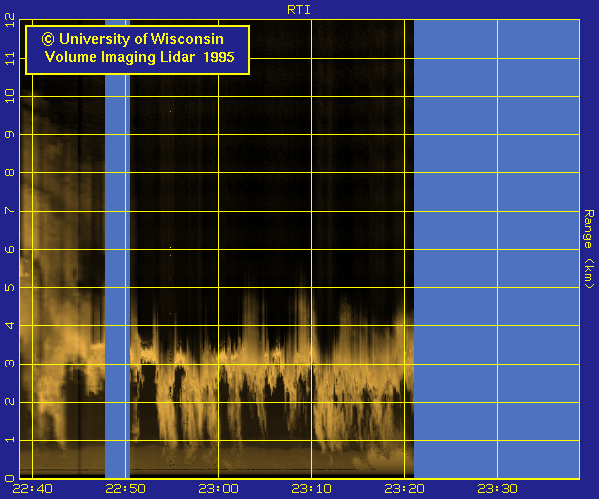Select the 22:50 time axis label
Image resolution: width=599 pixels, height=499 pixels.
(x=125, y=489)
